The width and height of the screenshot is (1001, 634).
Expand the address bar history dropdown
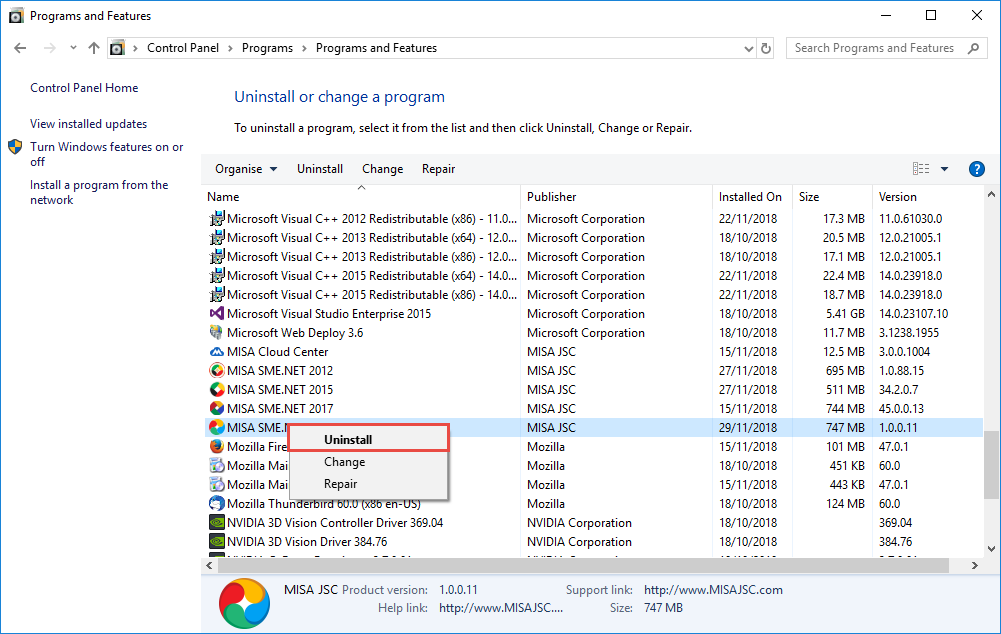[749, 49]
